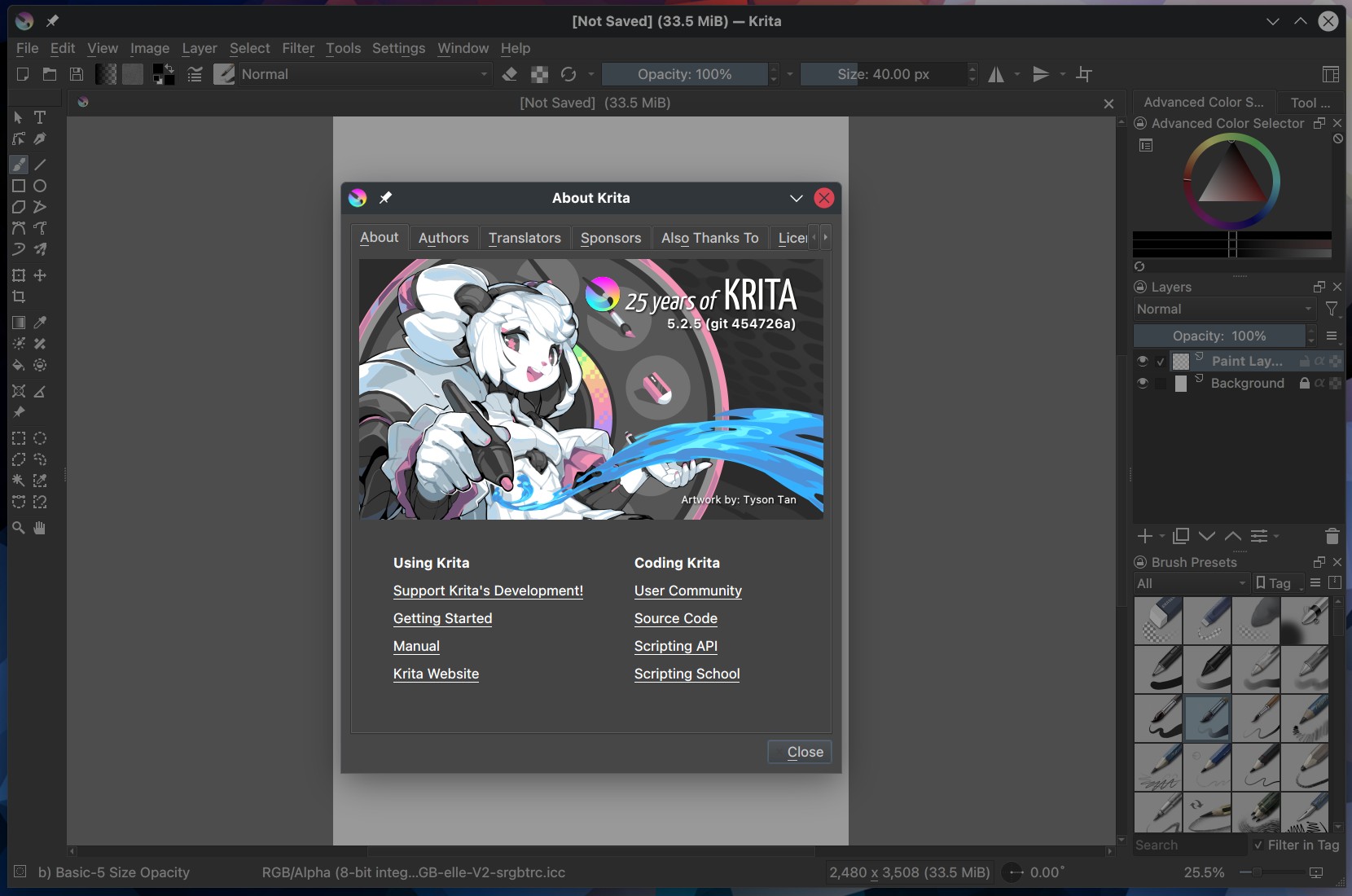Select eraser brush preset thumbnail first
Viewport: 1352px width, 896px height.
(1158, 621)
